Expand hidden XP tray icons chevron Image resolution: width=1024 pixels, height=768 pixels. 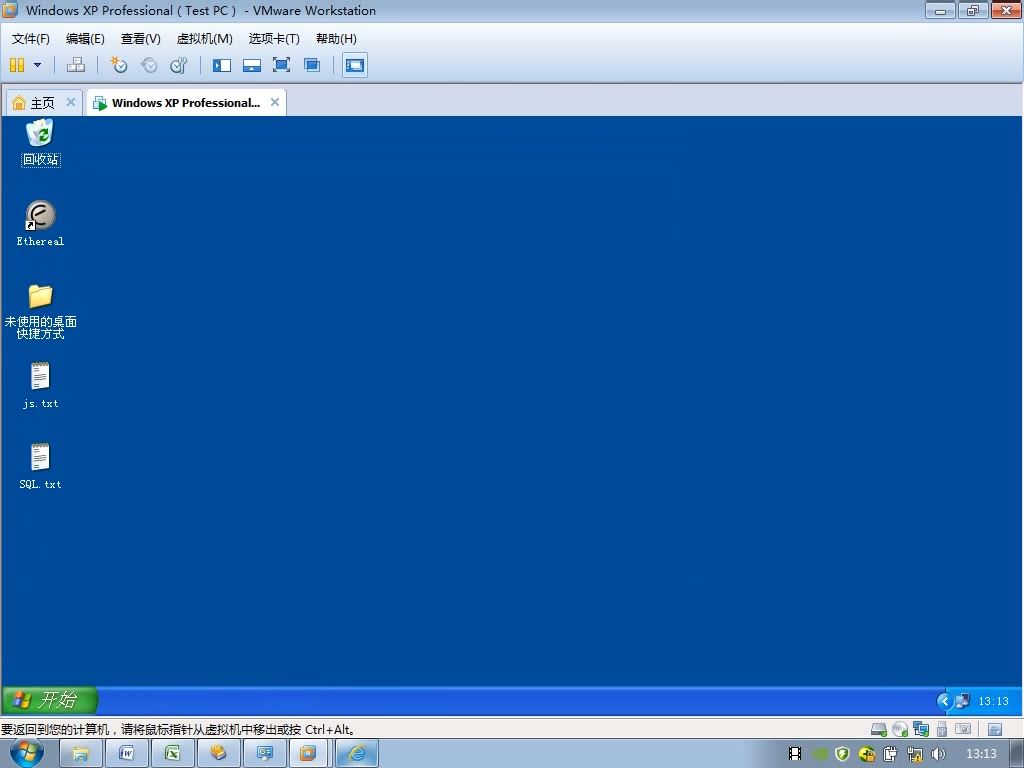coord(944,701)
